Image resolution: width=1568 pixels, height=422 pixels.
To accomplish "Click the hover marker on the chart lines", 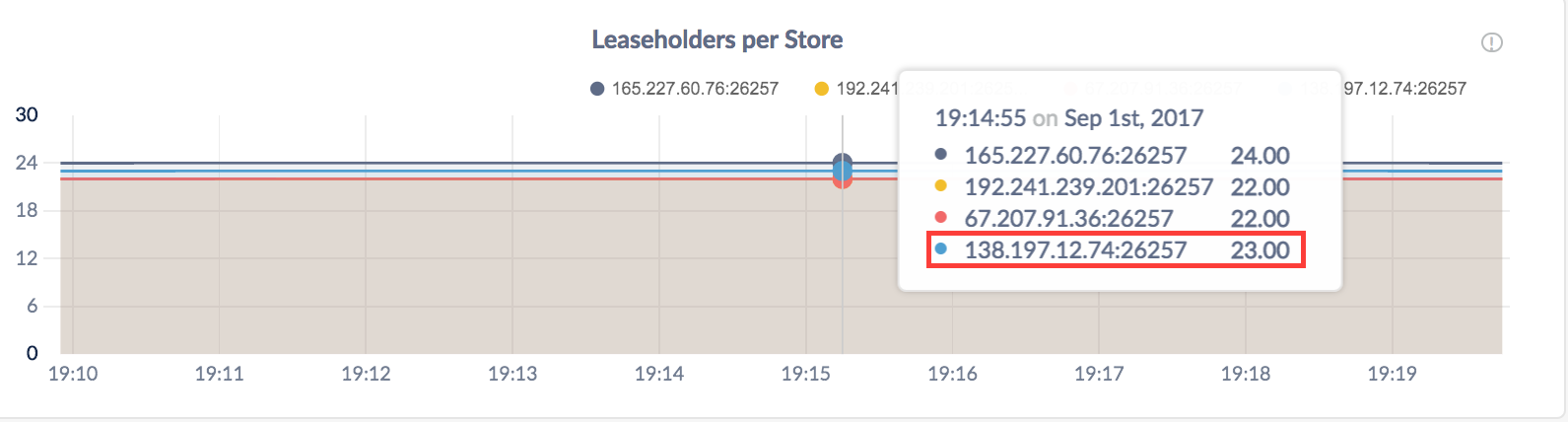I will [x=842, y=171].
